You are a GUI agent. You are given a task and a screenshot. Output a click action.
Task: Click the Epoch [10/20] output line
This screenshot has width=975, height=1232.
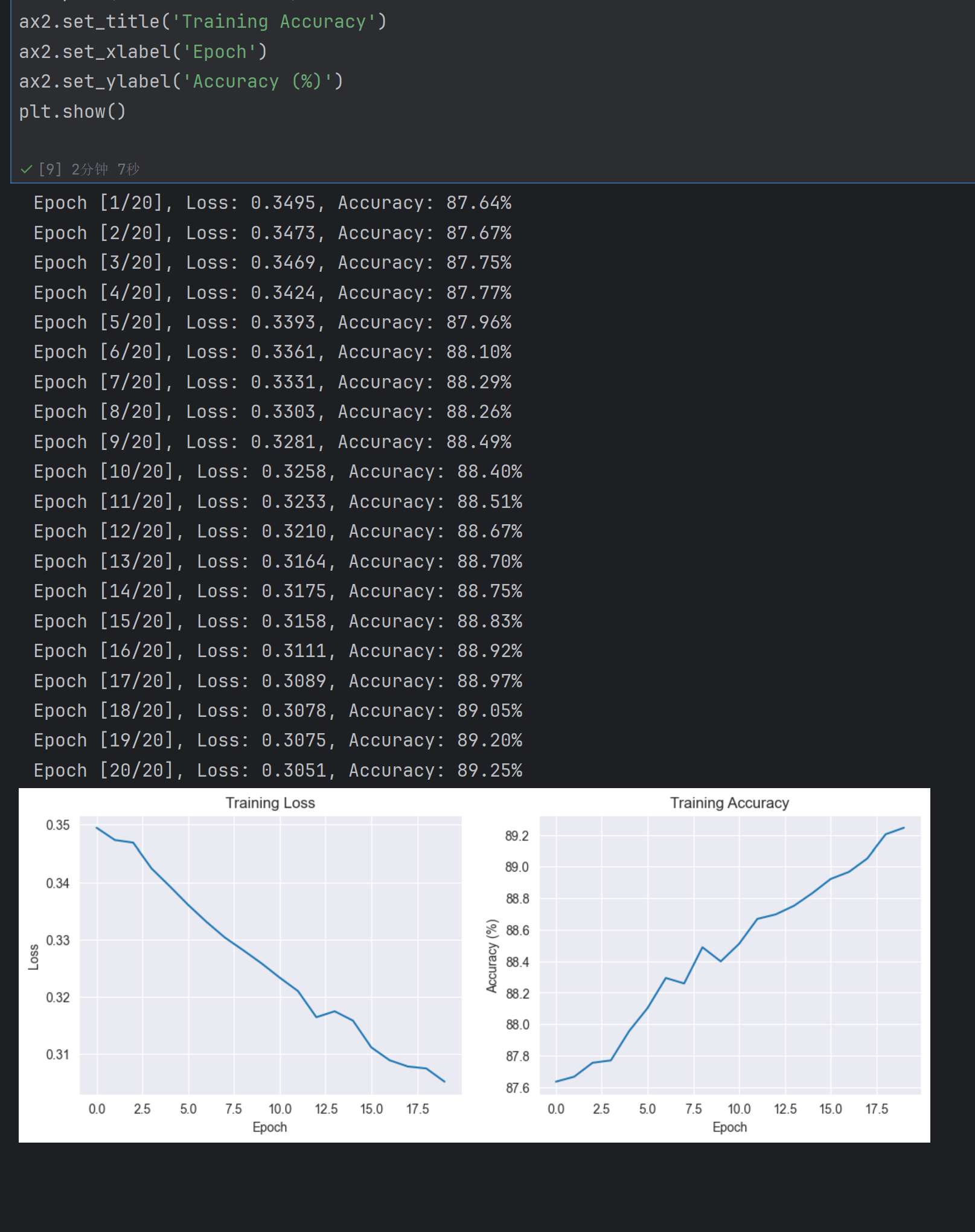[278, 472]
